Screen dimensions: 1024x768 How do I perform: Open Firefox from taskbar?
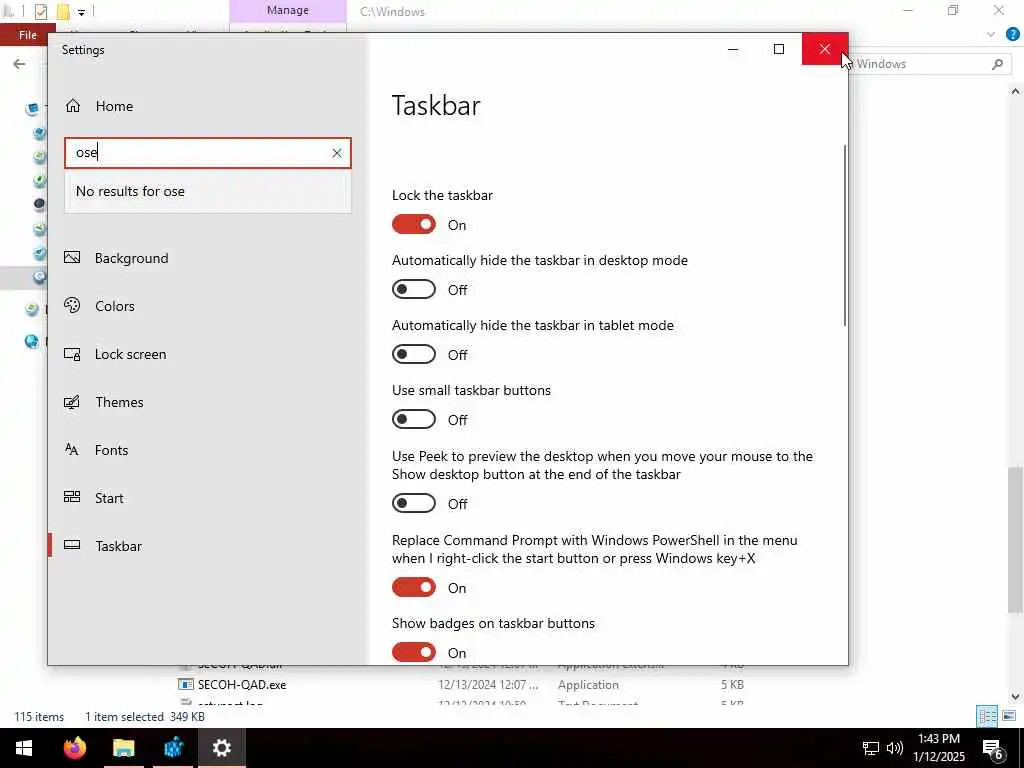click(x=74, y=748)
